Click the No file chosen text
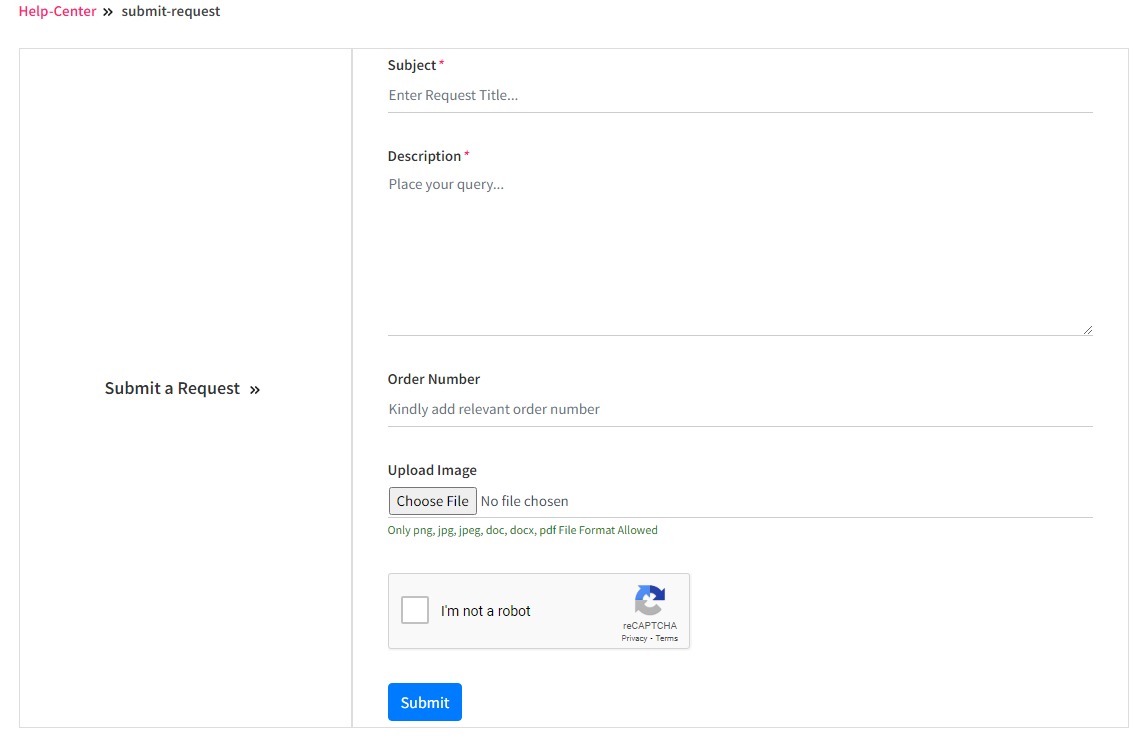Viewport: 1146px width, 748px height. [524, 501]
